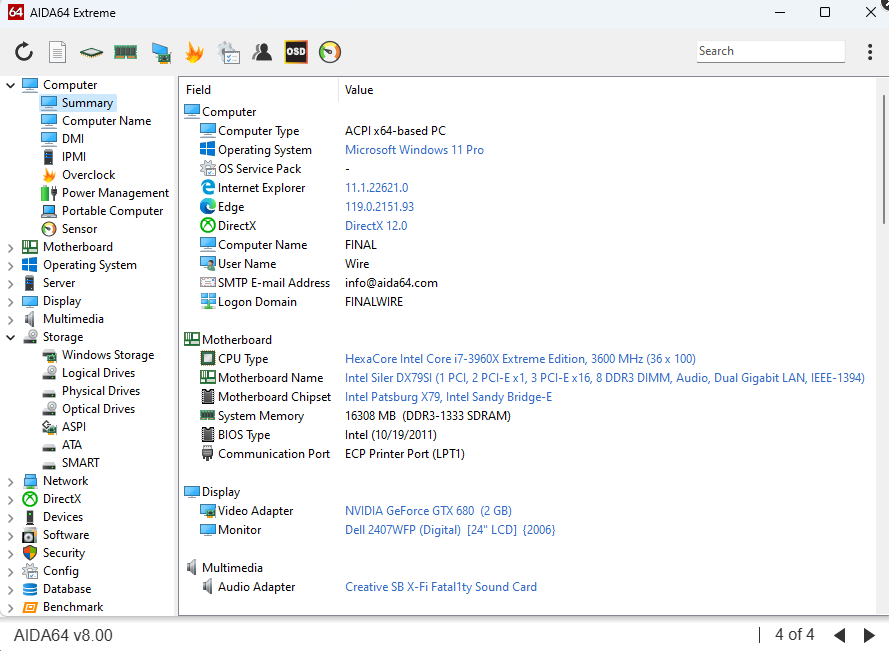Click the network monitor toolbar icon
889x651 pixels.
(160, 52)
